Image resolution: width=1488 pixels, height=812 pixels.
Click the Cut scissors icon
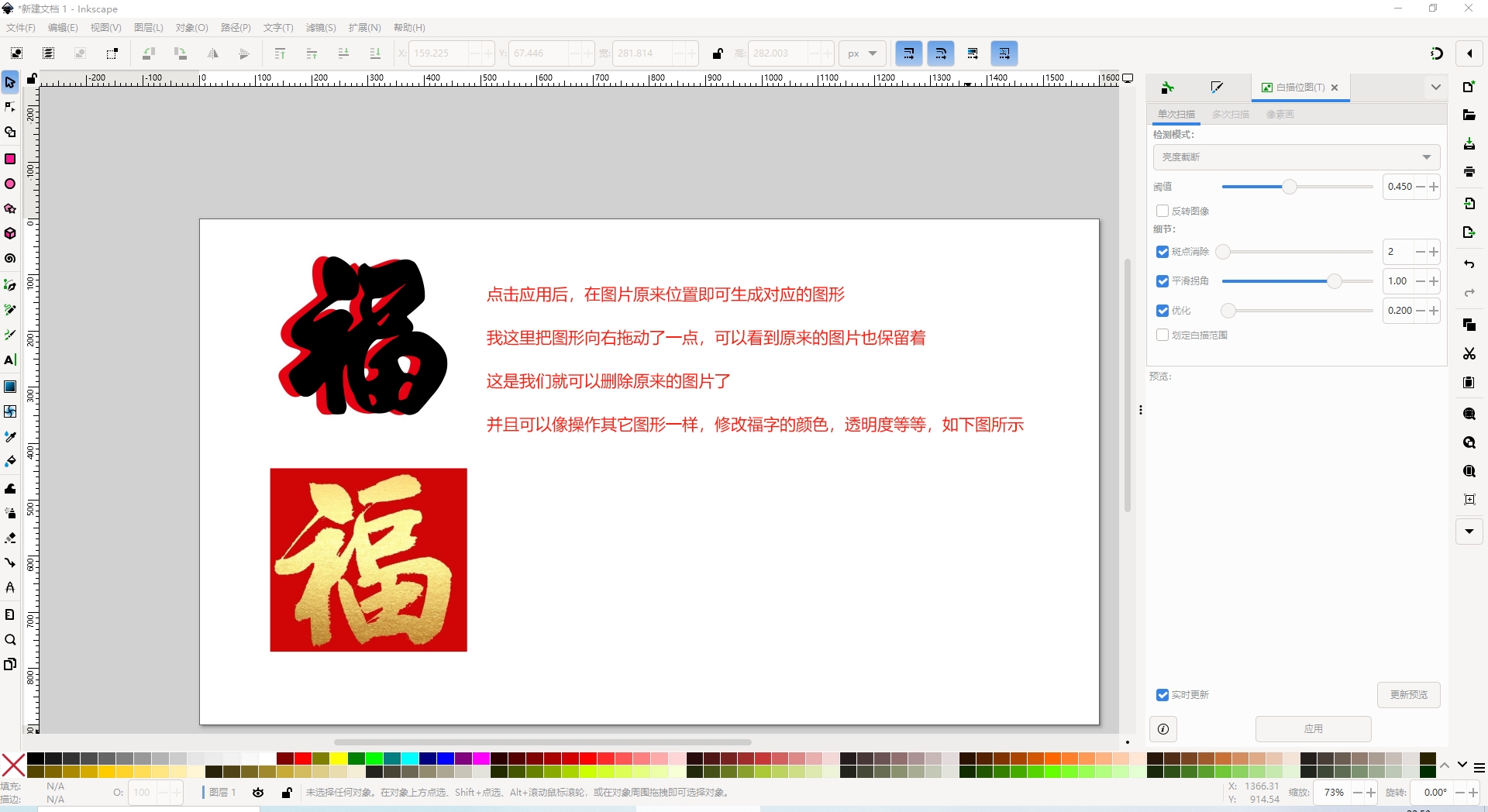coord(1469,354)
